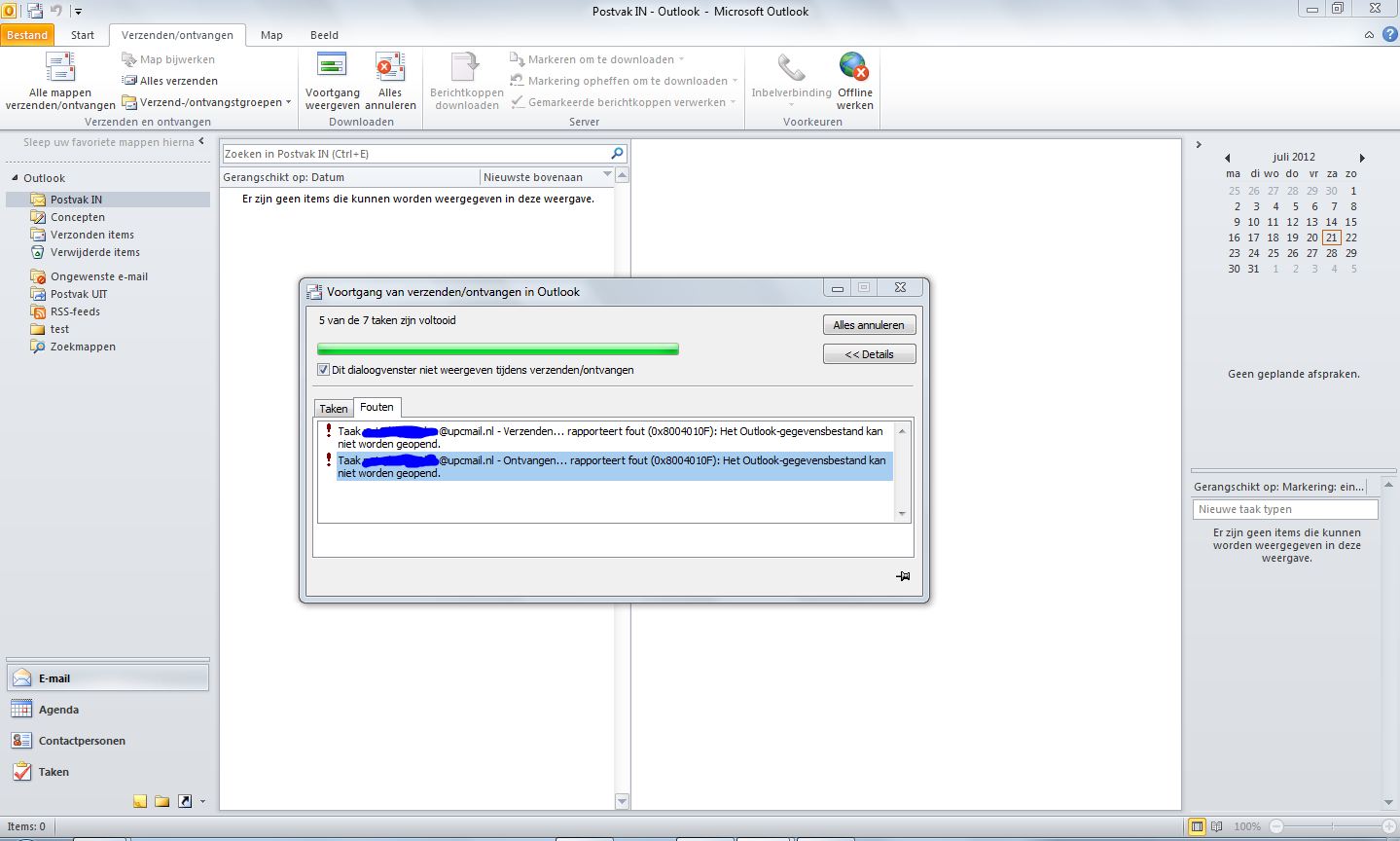Click the Outlook application icon in title bar

9,11
